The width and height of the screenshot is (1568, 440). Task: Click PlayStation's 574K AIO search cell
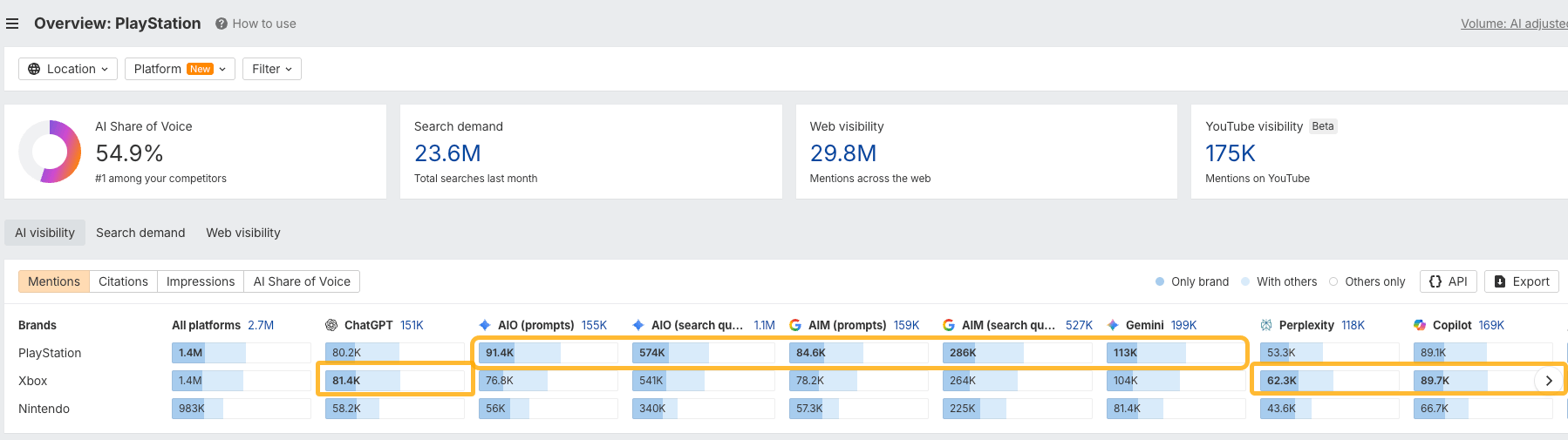704,353
